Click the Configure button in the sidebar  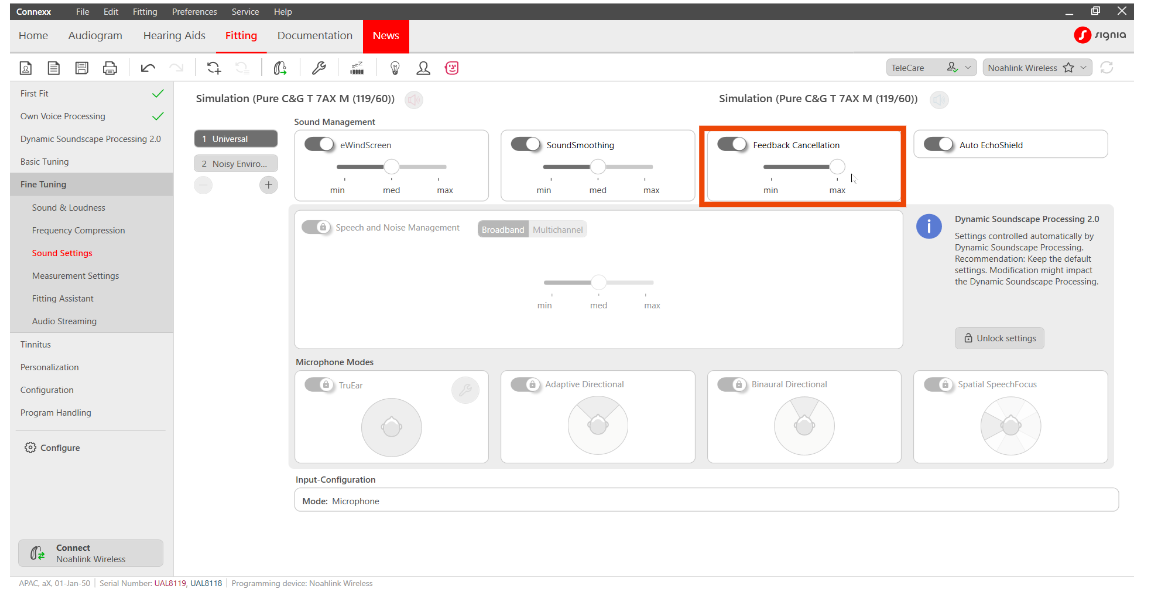pos(52,447)
